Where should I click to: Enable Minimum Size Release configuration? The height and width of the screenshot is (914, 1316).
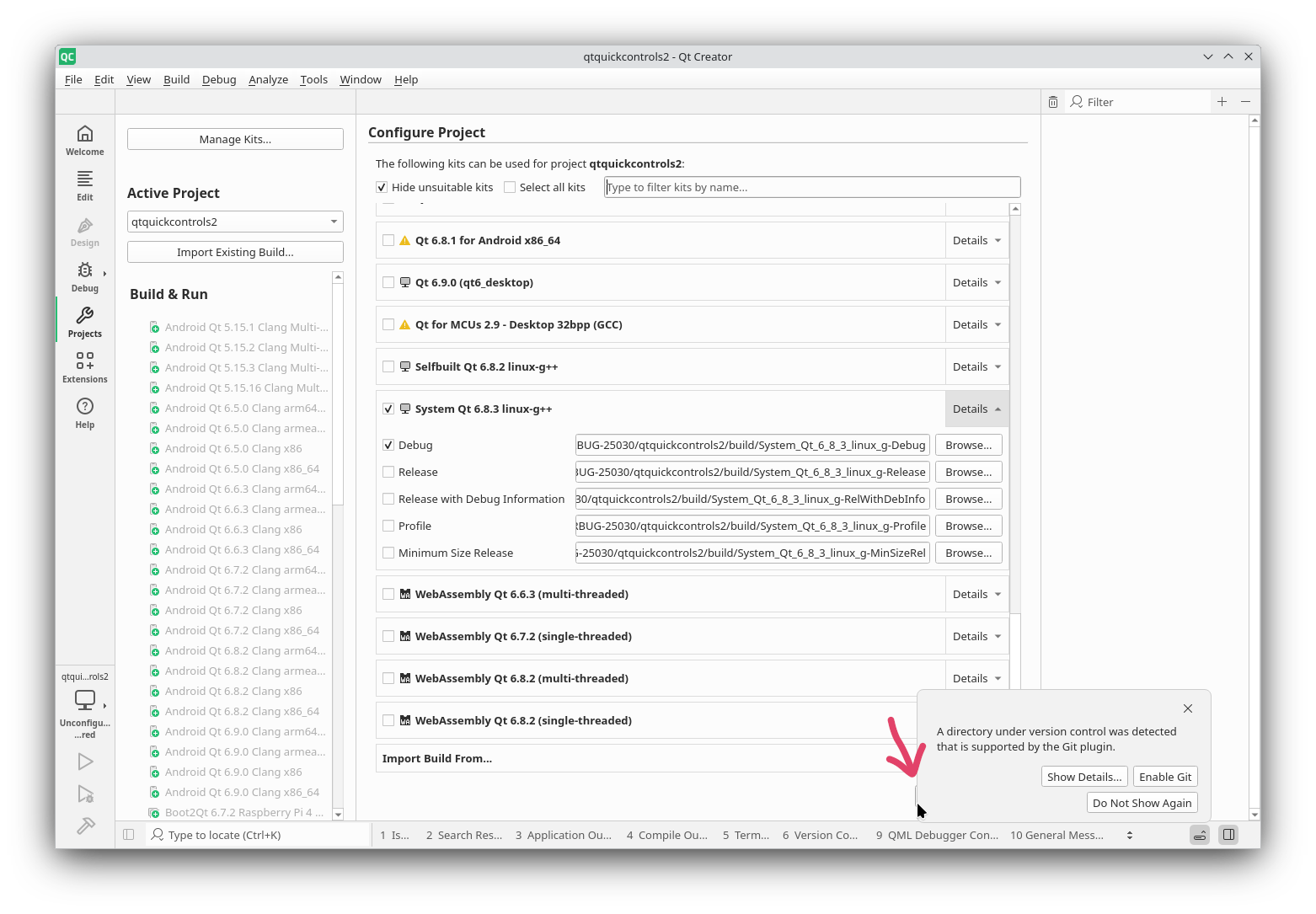388,553
